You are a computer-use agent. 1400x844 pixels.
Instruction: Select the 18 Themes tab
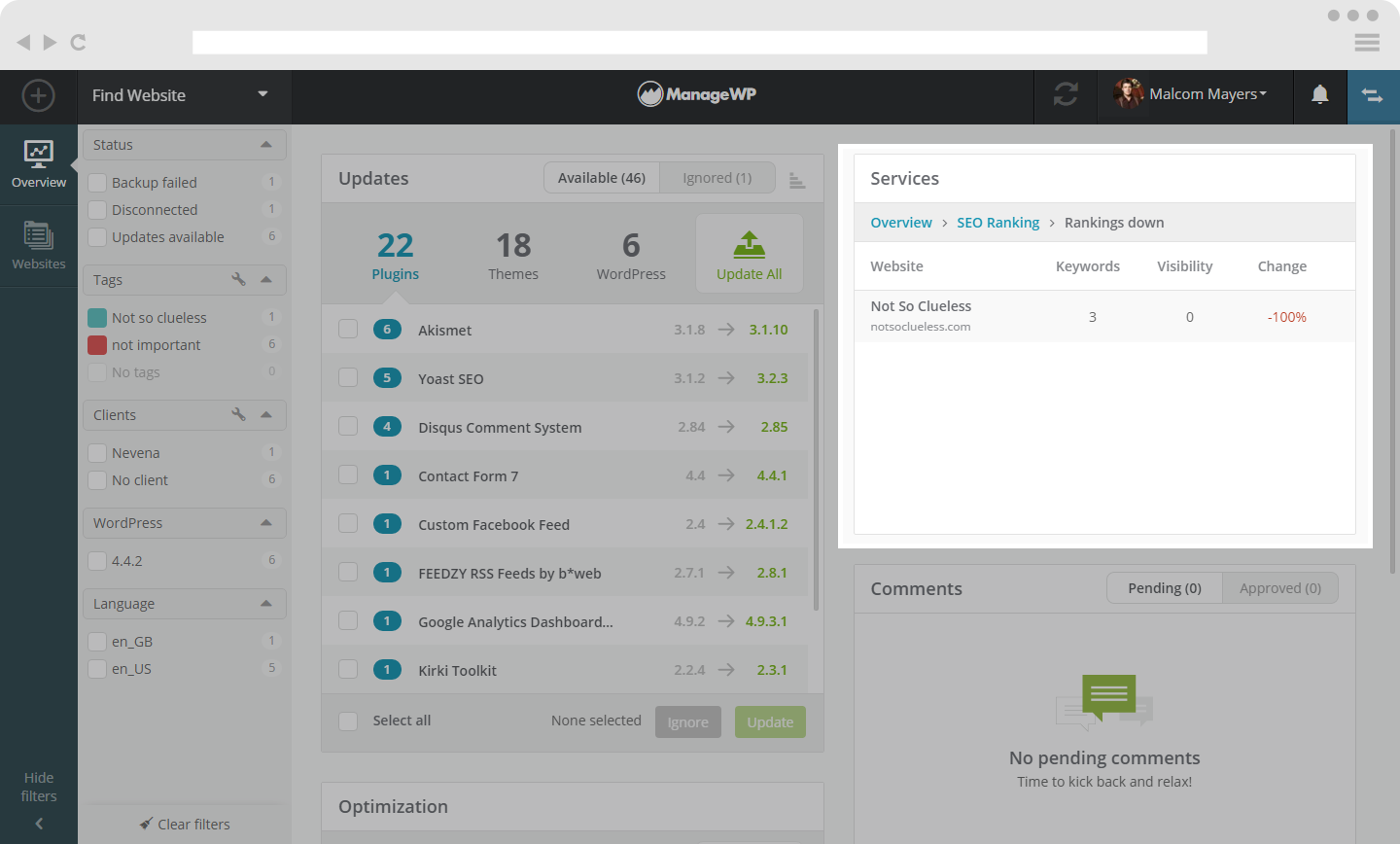click(x=513, y=255)
